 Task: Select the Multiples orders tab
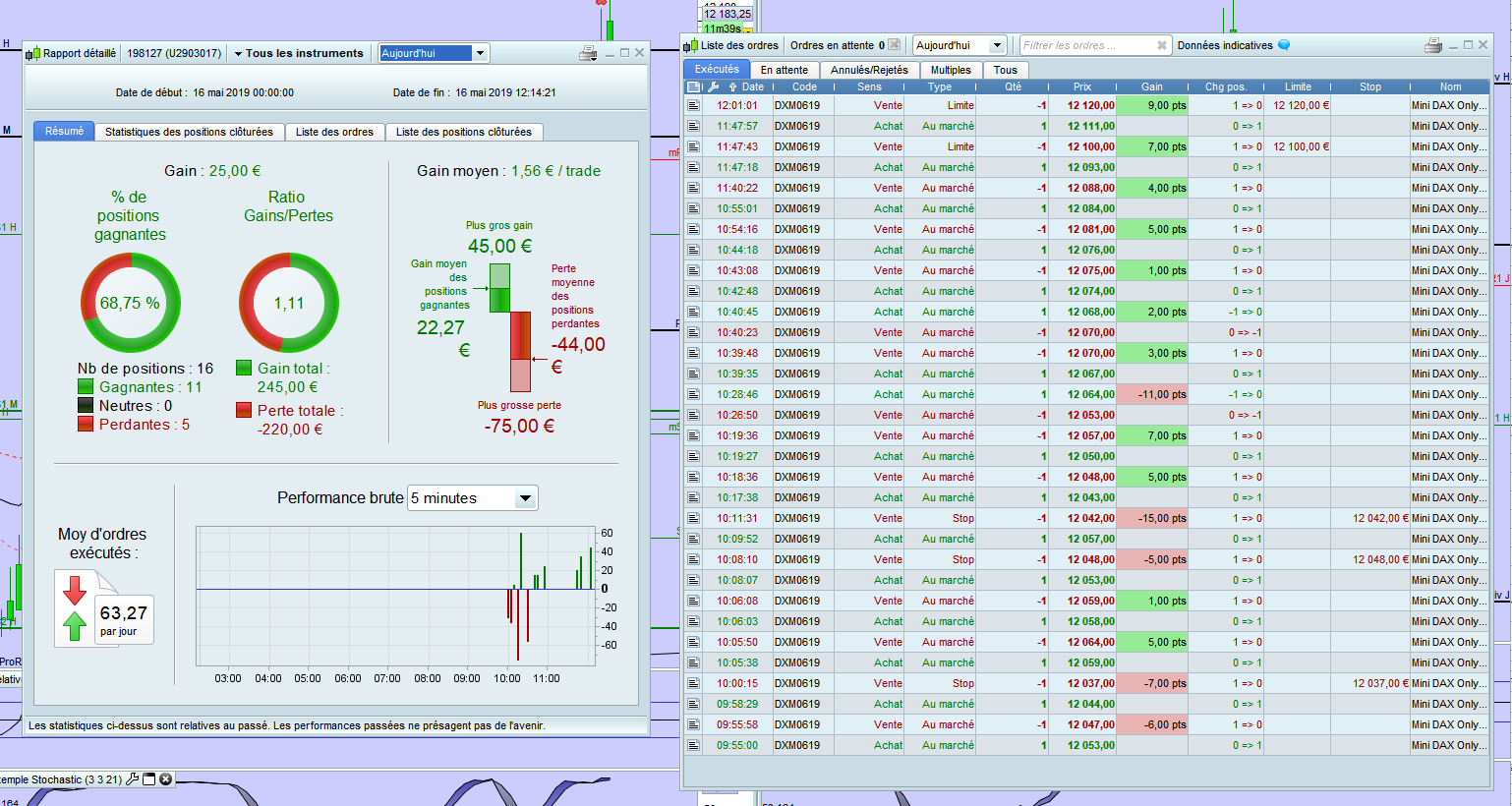click(951, 70)
